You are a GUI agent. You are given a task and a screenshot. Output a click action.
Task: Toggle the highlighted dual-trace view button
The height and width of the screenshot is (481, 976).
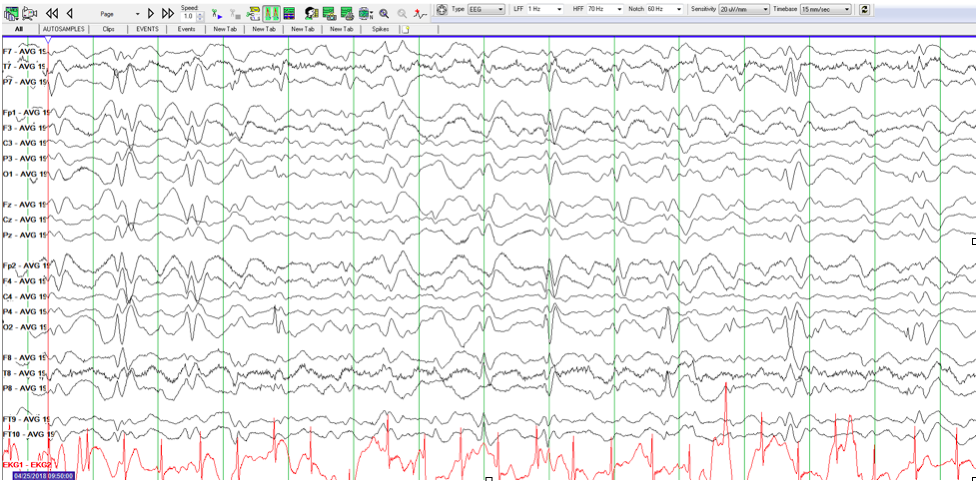tap(271, 13)
